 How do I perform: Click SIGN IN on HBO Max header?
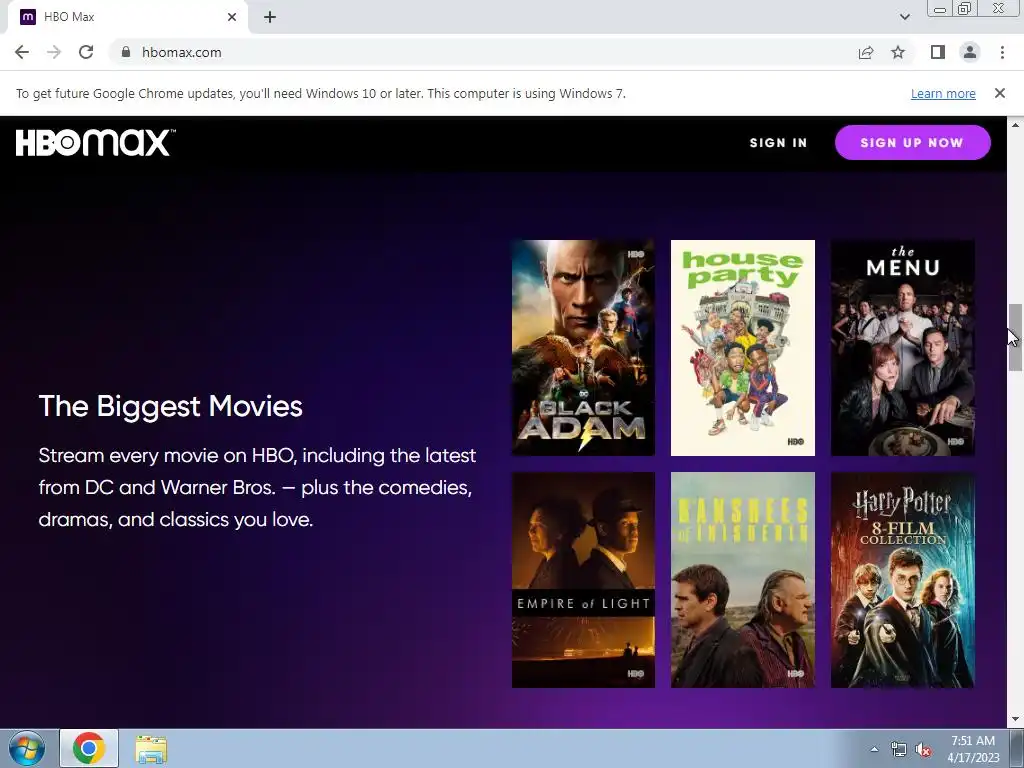(x=778, y=142)
